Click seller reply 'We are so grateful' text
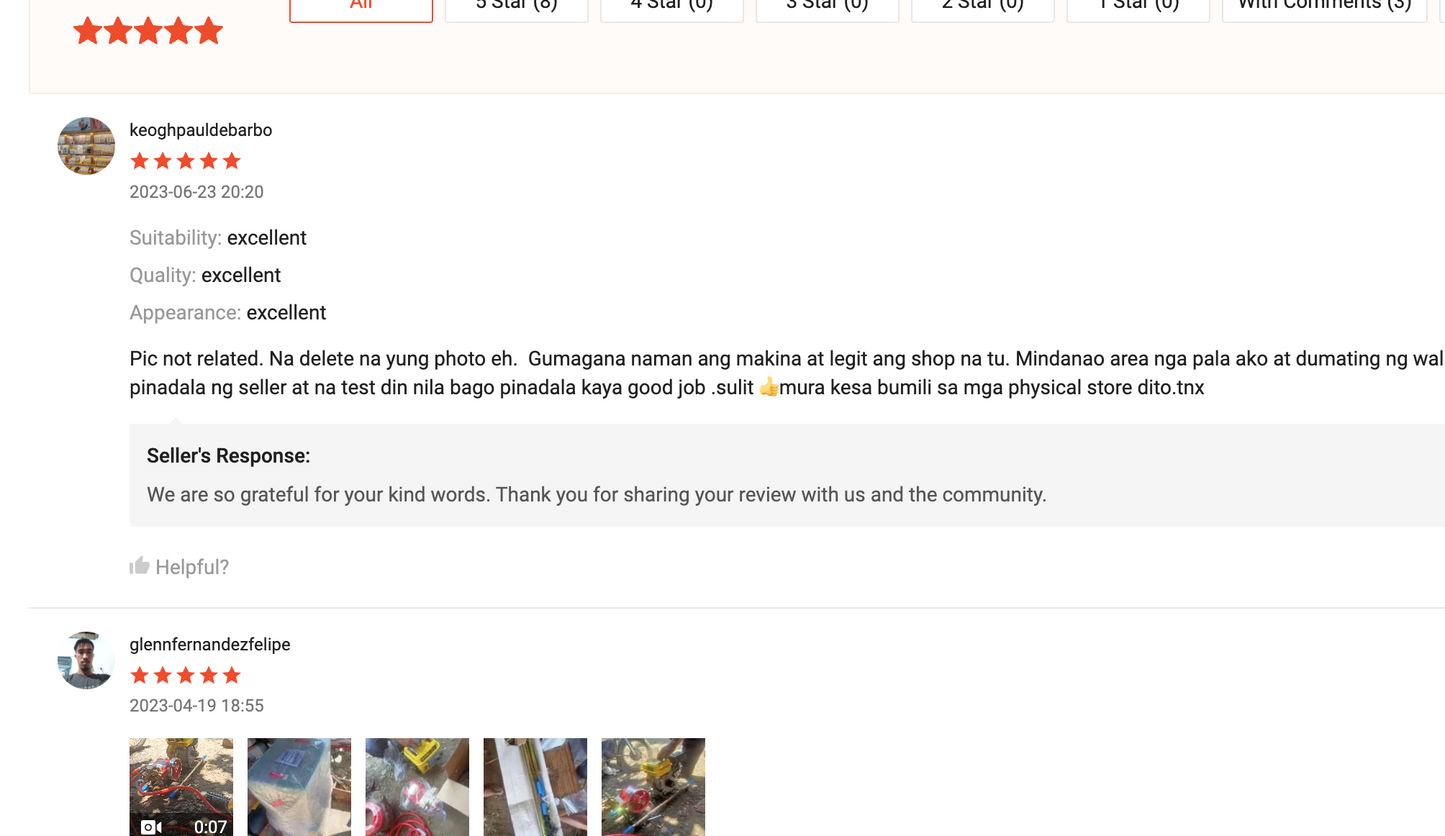Screen dimensions: 1445x836 [597, 495]
